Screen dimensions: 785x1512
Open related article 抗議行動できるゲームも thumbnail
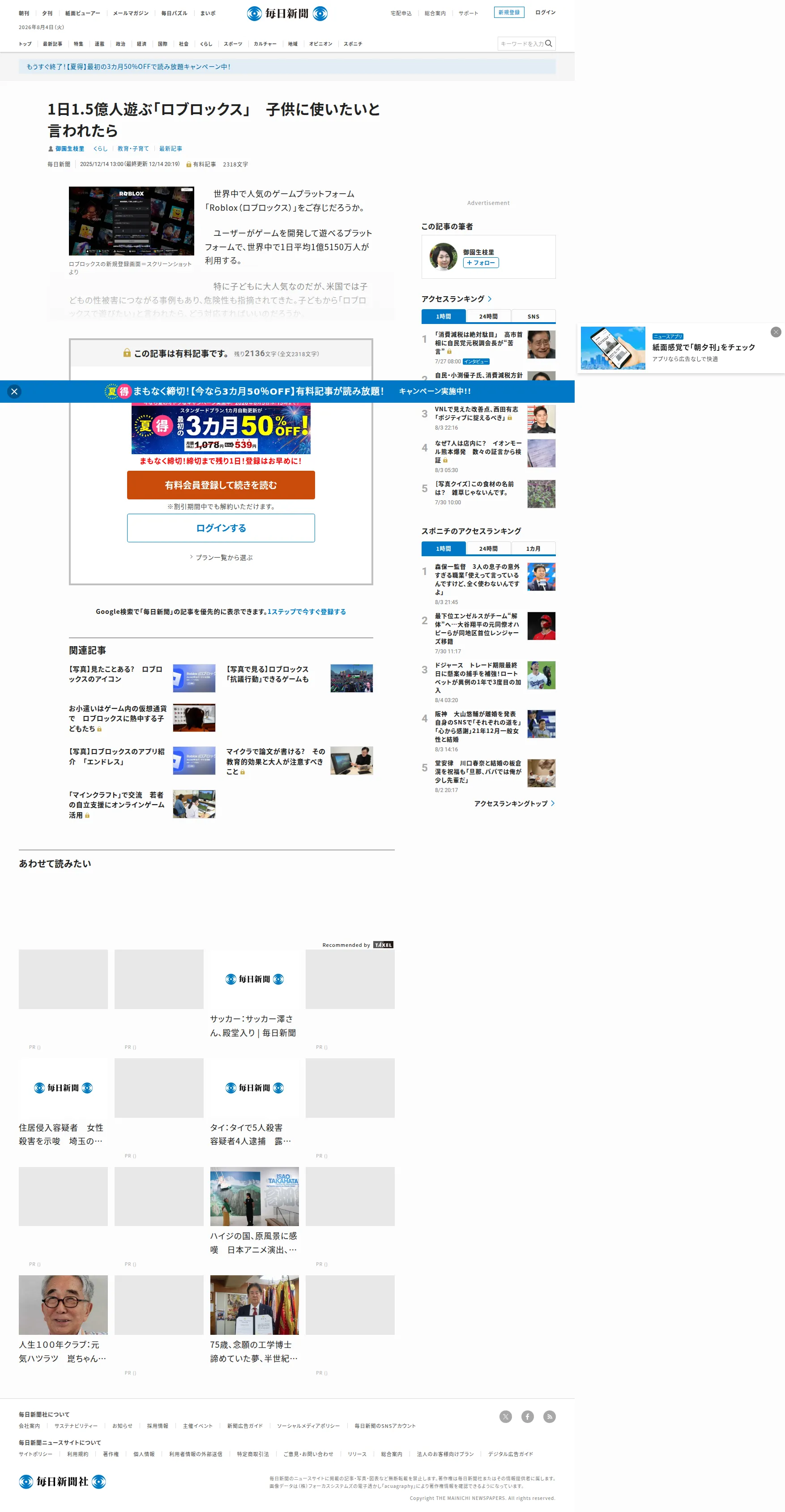pyautogui.click(x=352, y=678)
